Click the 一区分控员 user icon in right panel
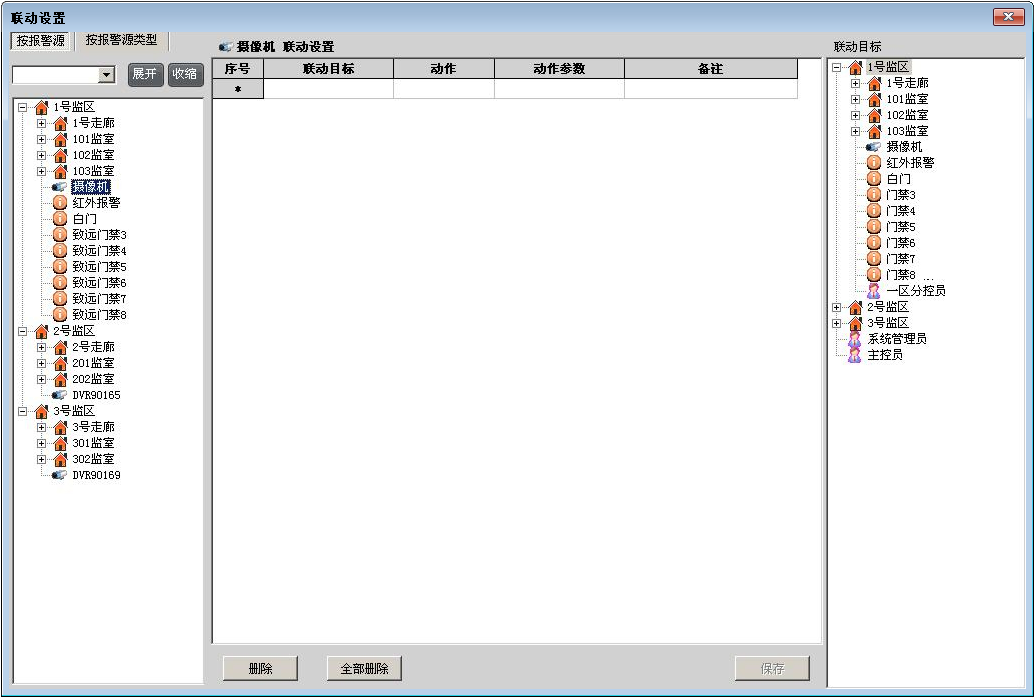The image size is (1035, 698). click(874, 291)
